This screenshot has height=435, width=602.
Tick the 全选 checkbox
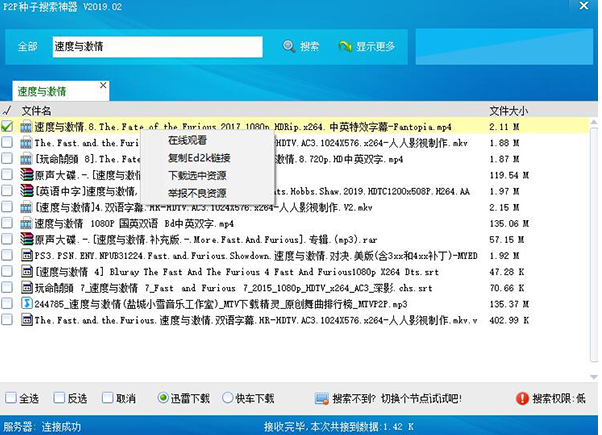click(x=11, y=398)
